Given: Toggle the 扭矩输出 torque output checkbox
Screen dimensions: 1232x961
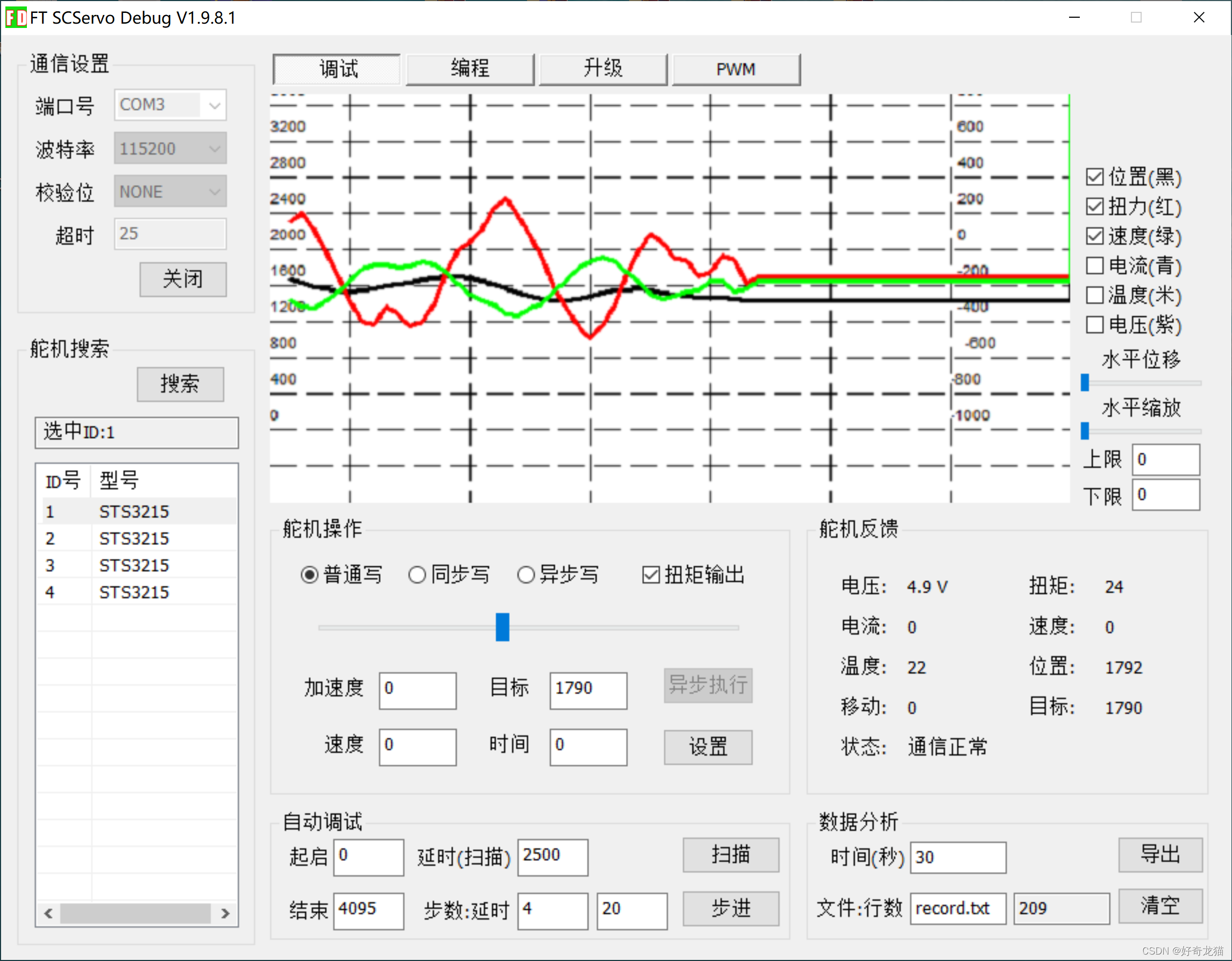Looking at the screenshot, I should tap(650, 575).
